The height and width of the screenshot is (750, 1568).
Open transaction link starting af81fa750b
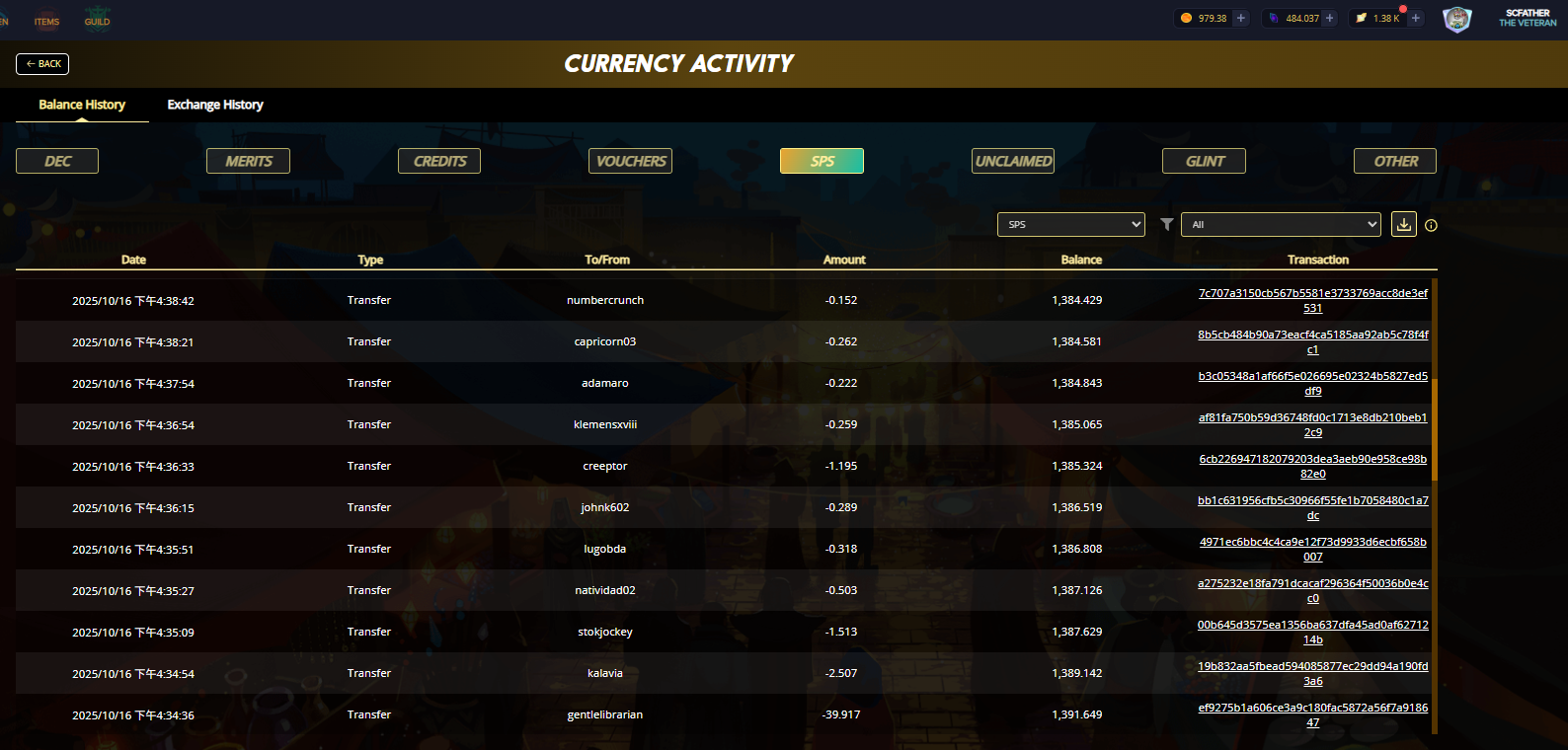click(x=1313, y=424)
